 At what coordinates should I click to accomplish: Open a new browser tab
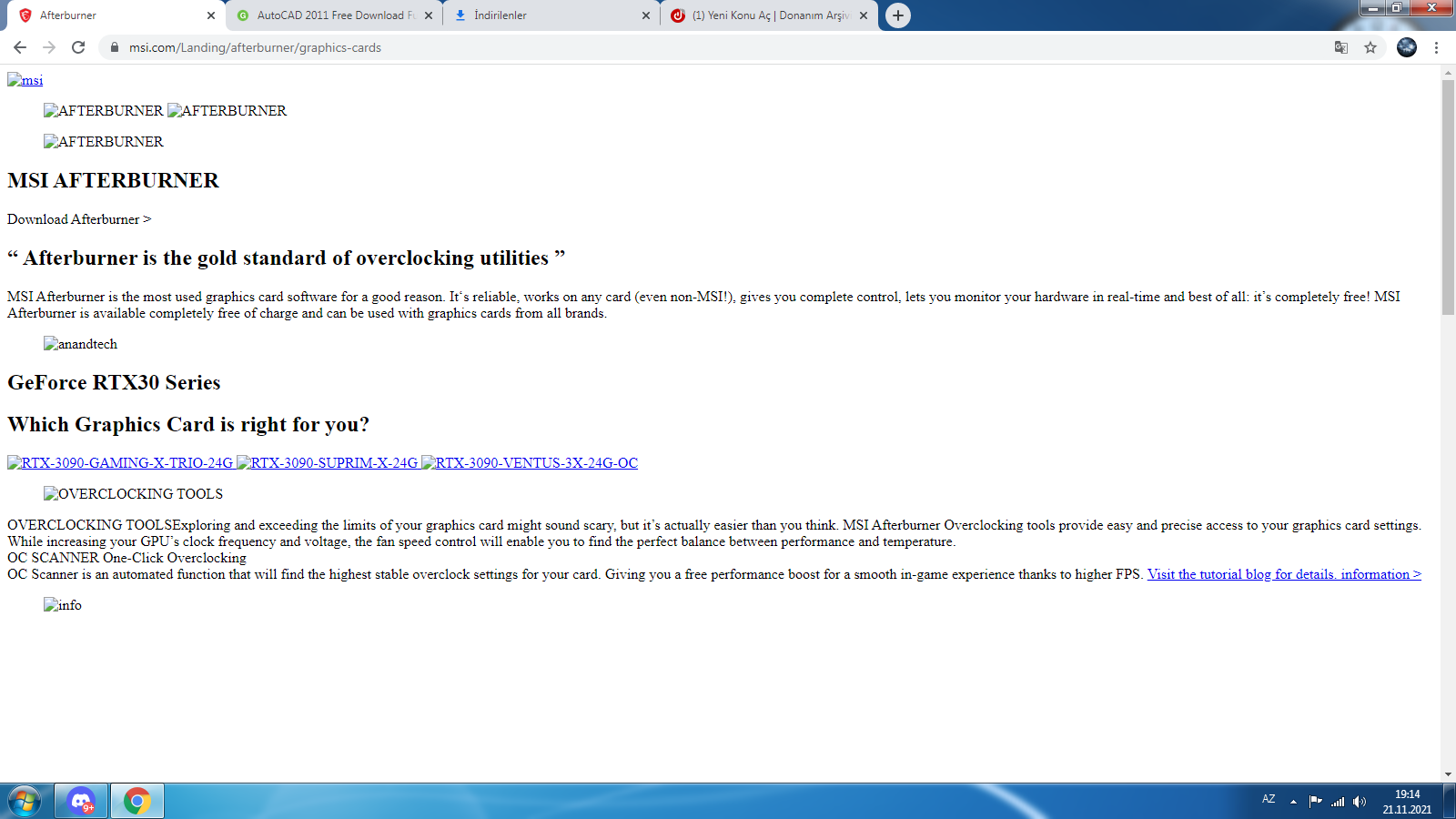(x=898, y=15)
